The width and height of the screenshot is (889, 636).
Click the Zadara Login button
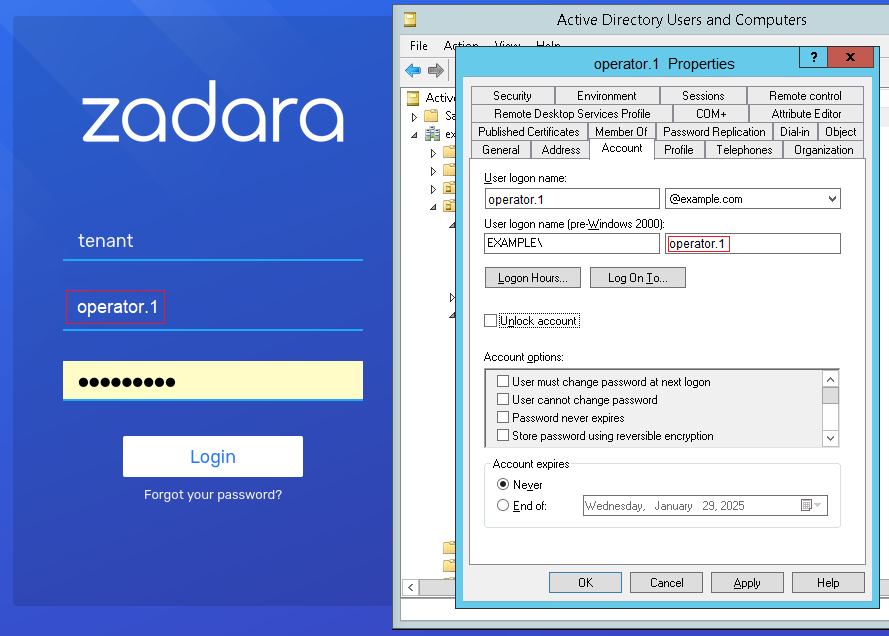213,456
